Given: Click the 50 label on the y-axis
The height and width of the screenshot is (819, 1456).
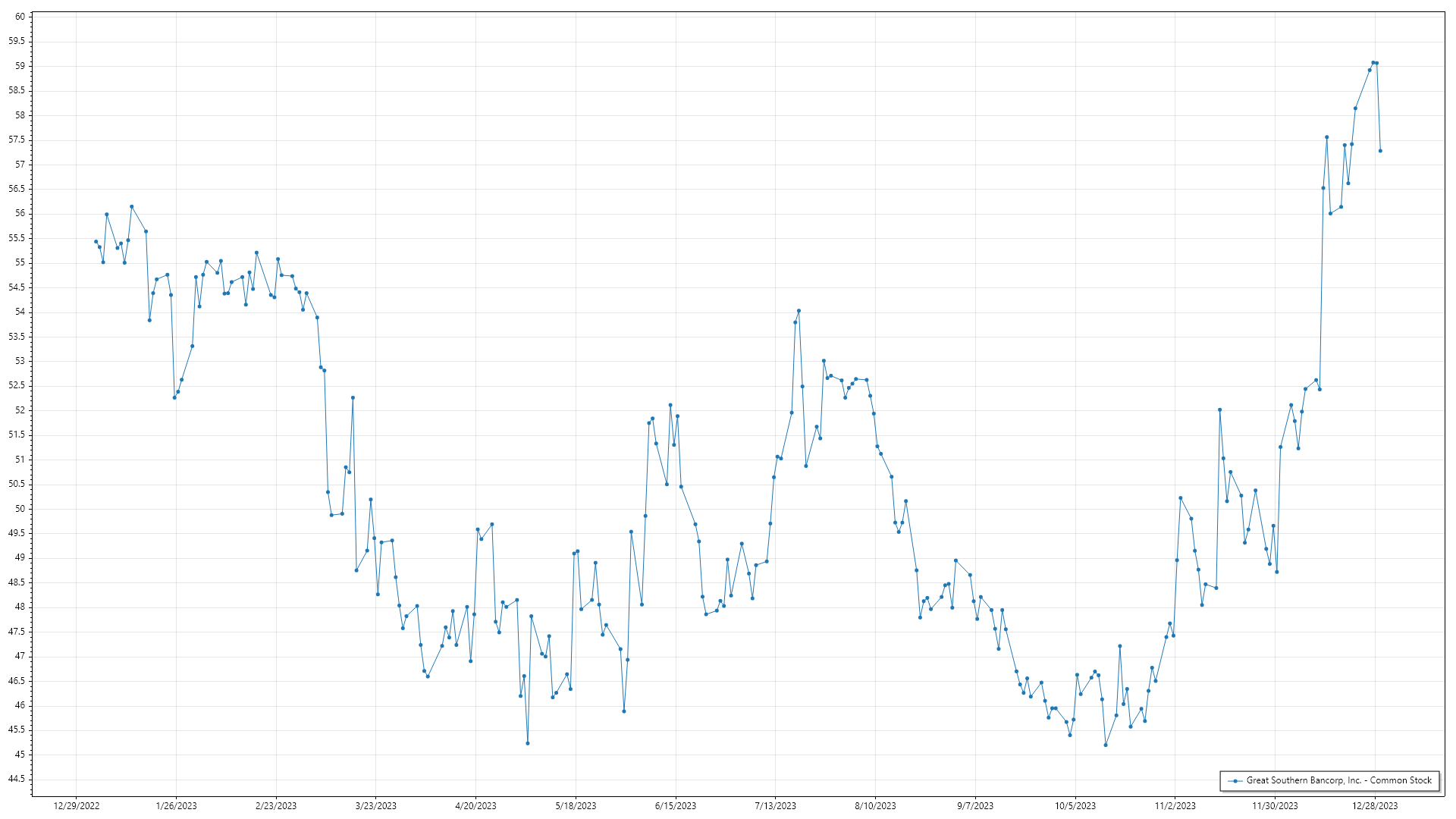Looking at the screenshot, I should coord(20,509).
